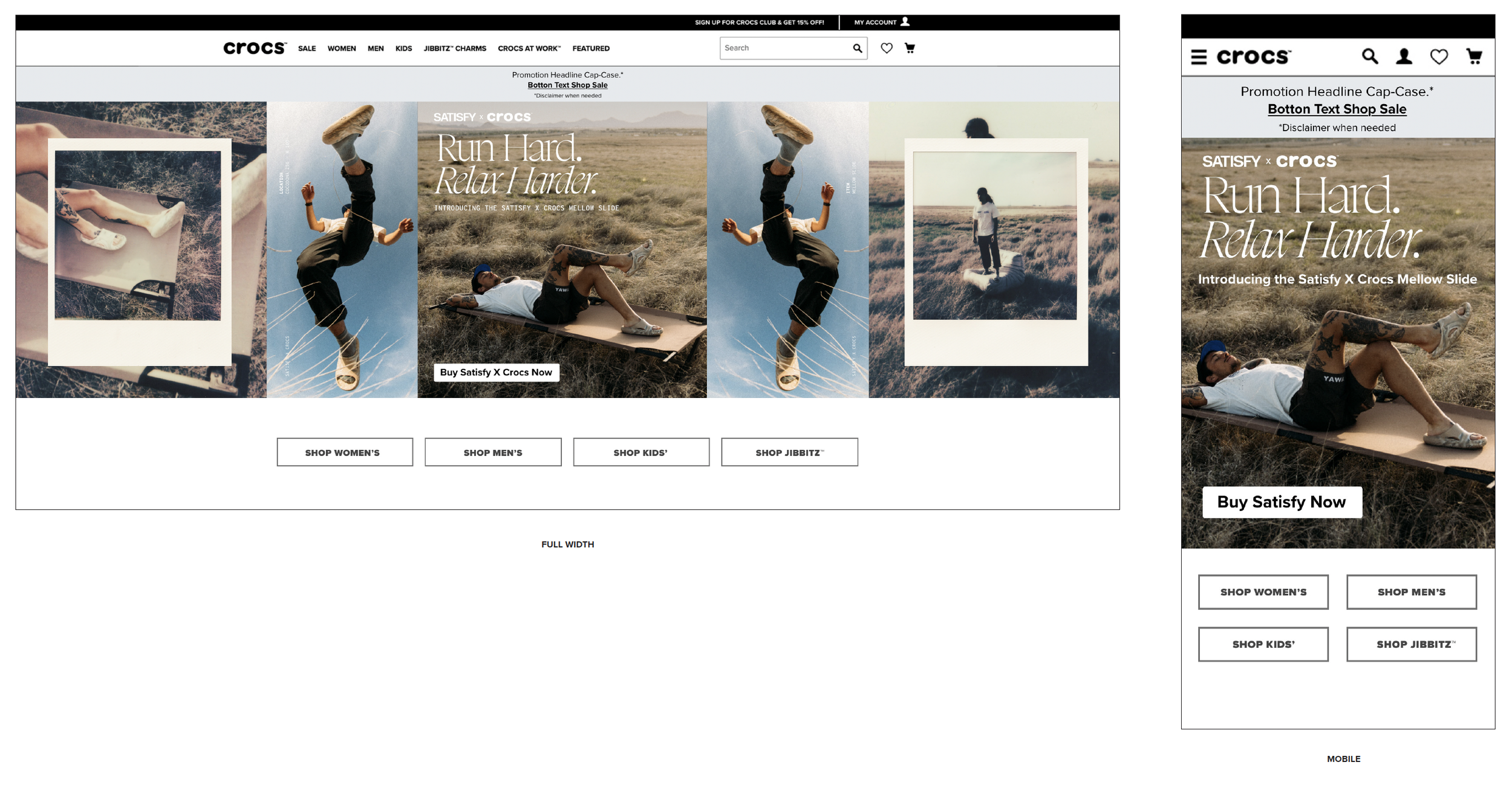The image size is (1512, 785).
Task: Click Sign Up for Crocs Club link
Action: 759,22
